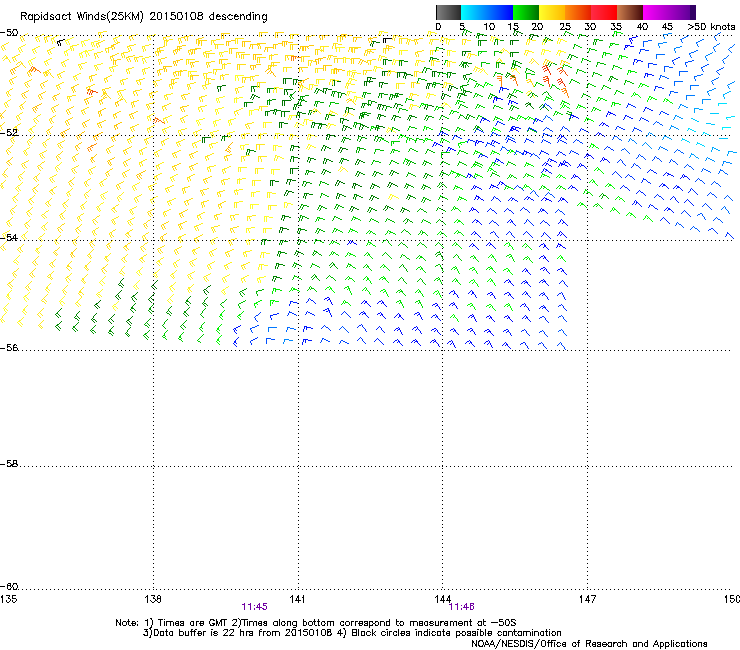Click the NOAA/NESDIS credit text
The image size is (740, 650).
(x=589, y=644)
